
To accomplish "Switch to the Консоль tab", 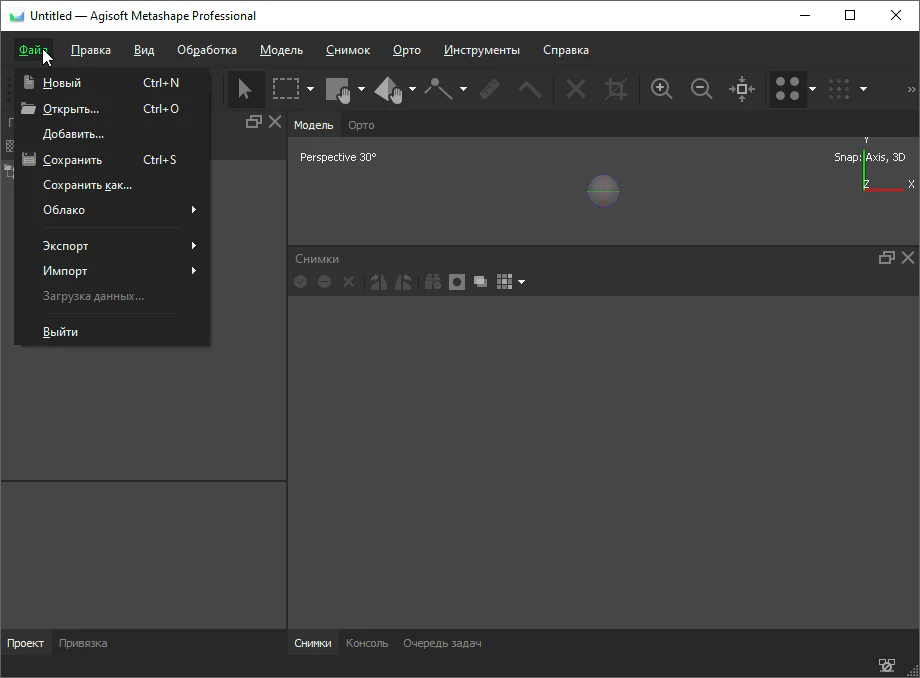I will tap(367, 643).
